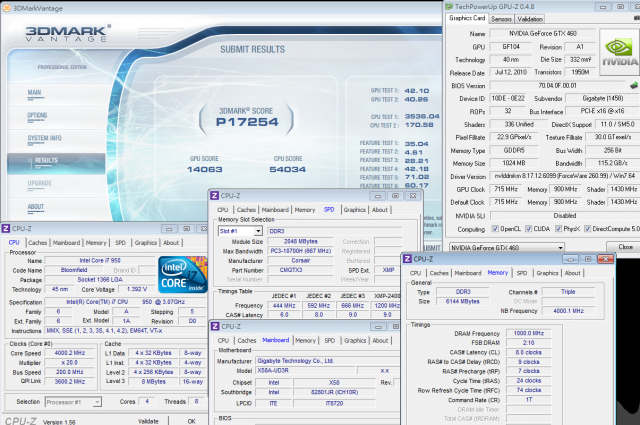
Task: Open the NVIDIA GeForce GTX 460 dropdown
Action: [x=507, y=247]
